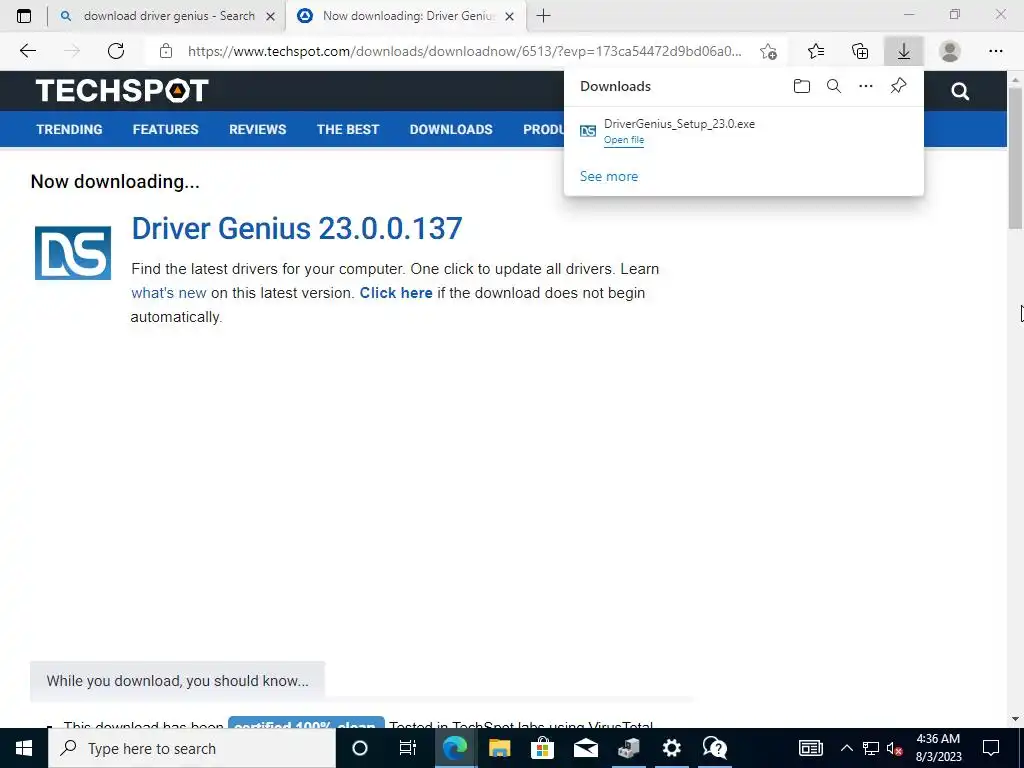Open Microsoft Store from the taskbar
The image size is (1024, 768).
click(542, 748)
